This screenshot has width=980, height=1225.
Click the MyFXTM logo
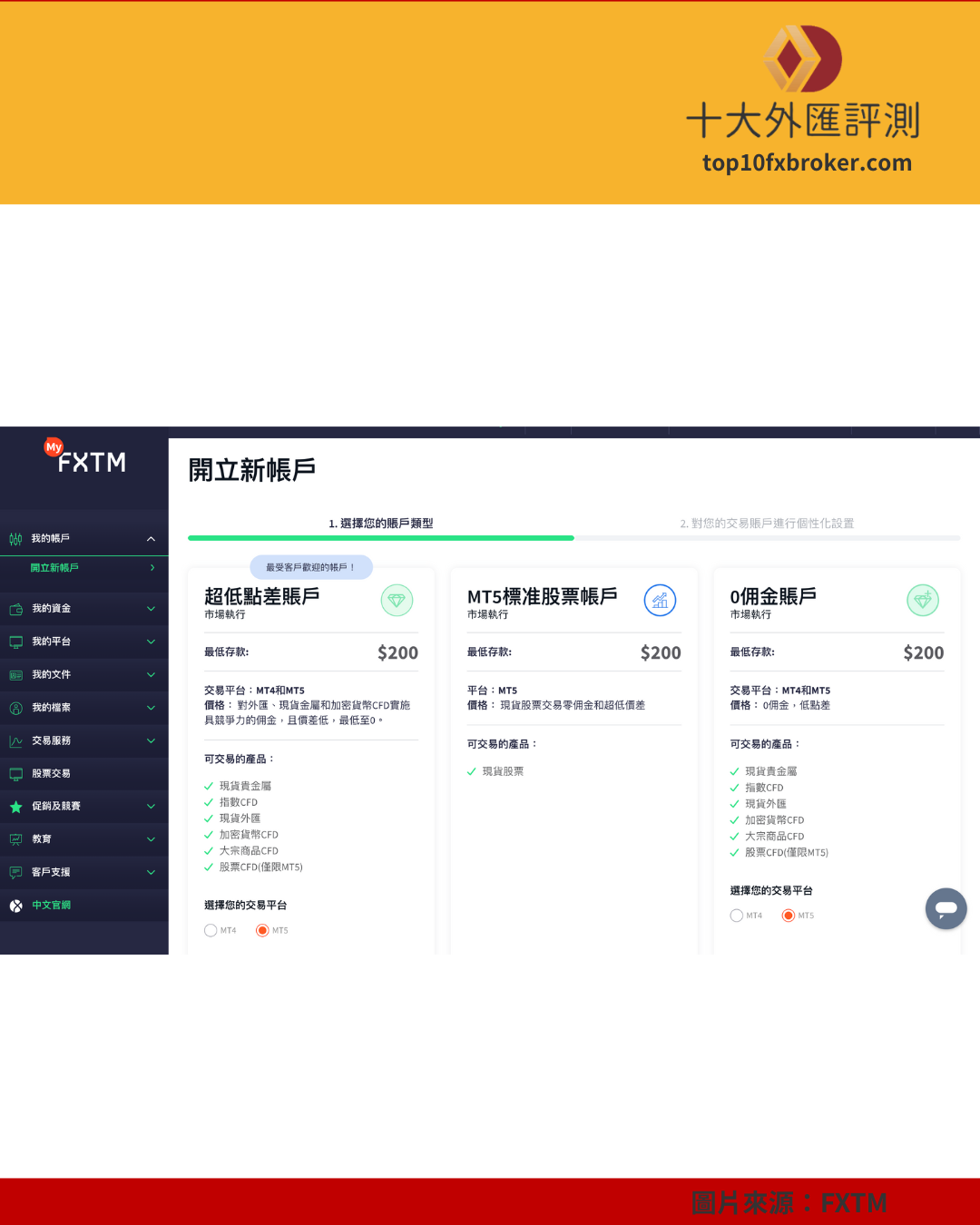tap(85, 457)
